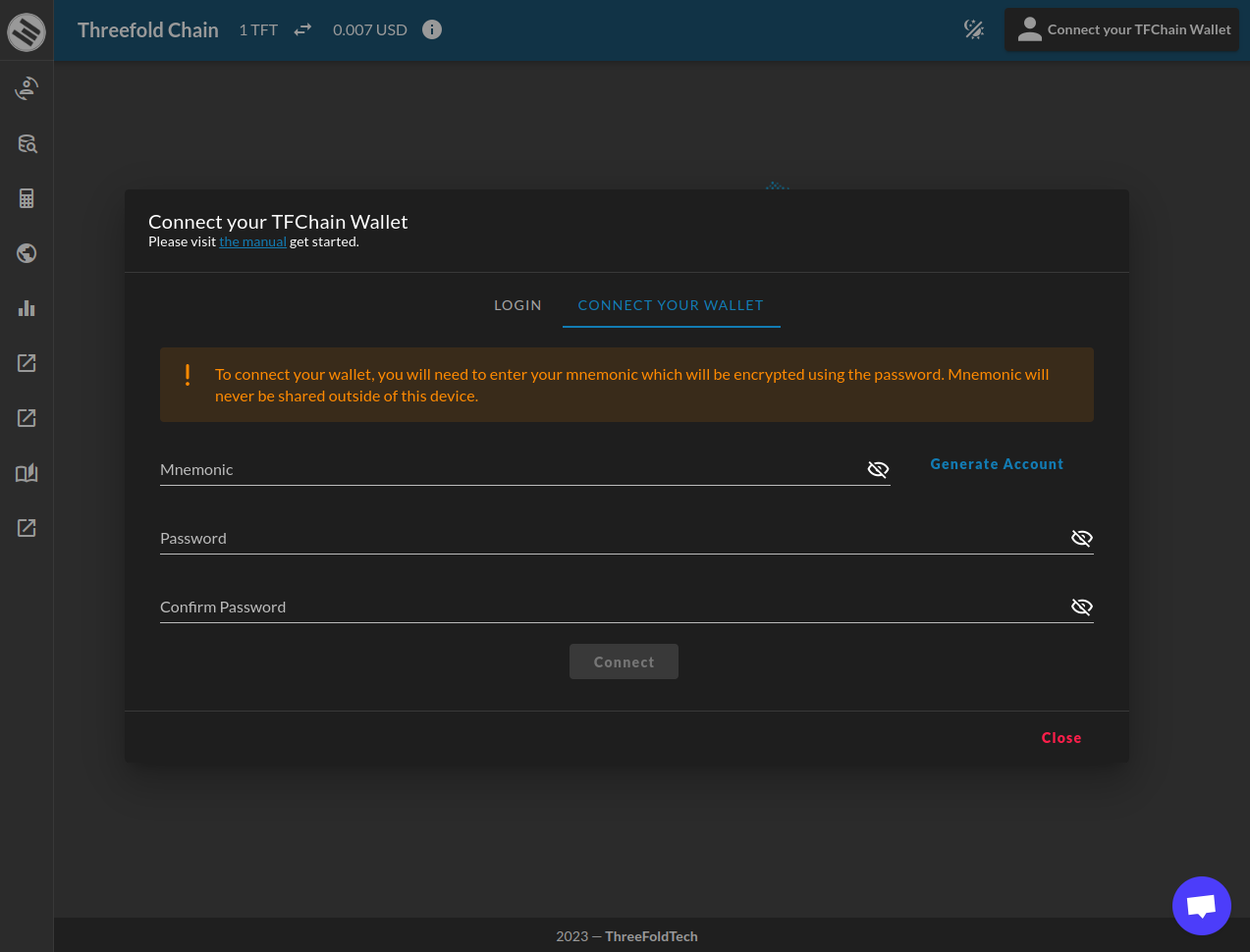The width and height of the screenshot is (1250, 952).
Task: Switch to the LOGIN tab
Action: (517, 305)
